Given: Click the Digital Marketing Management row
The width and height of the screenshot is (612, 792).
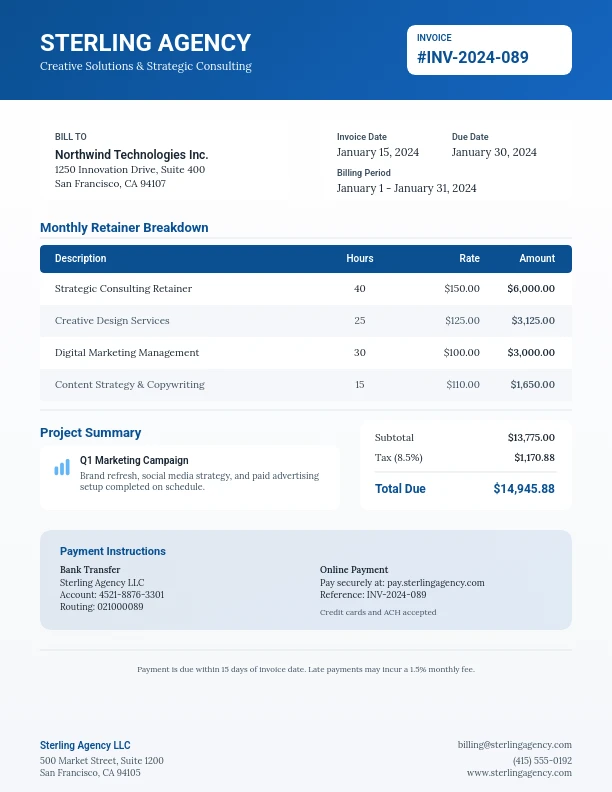Looking at the screenshot, I should pyautogui.click(x=305, y=352).
